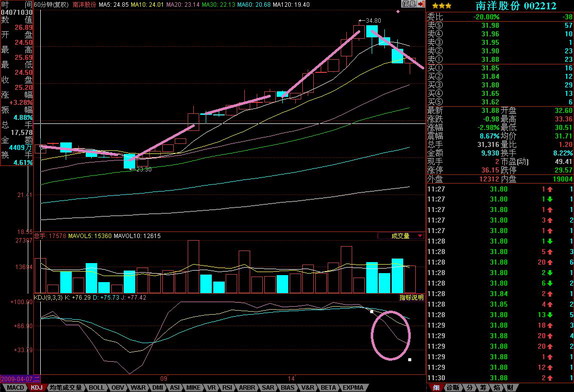Select the 买④ 31.65 order row

500,93
